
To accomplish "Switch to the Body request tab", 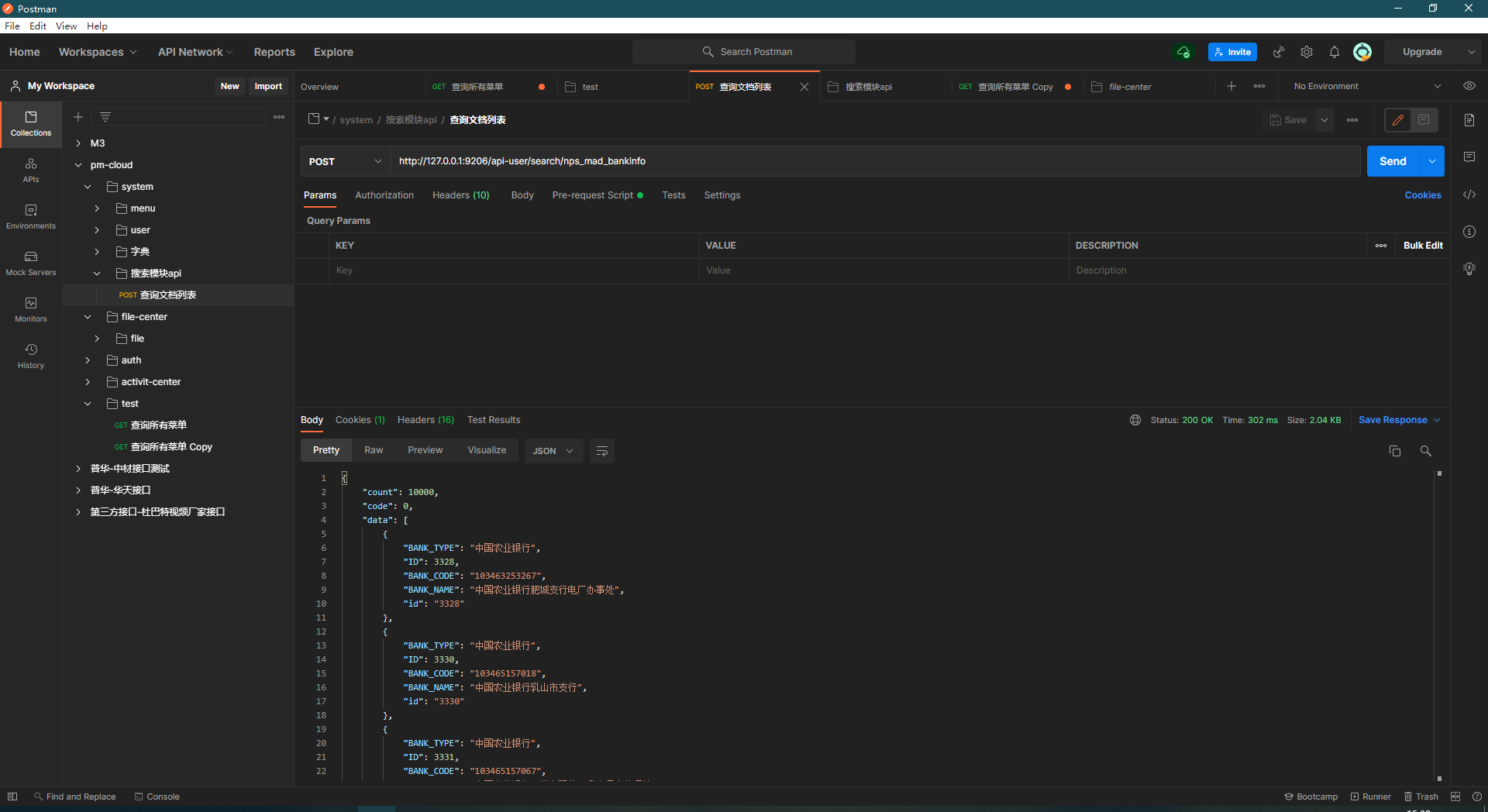I will 522,195.
